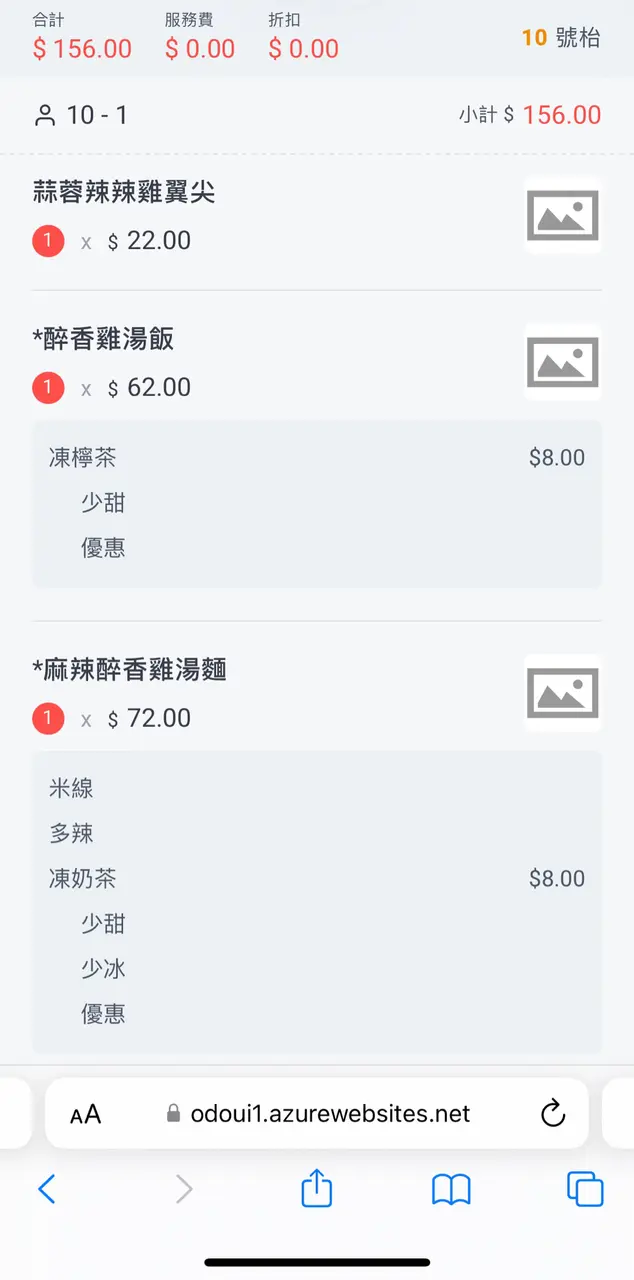
Task: Open the AA reader text options
Action: click(x=86, y=1114)
